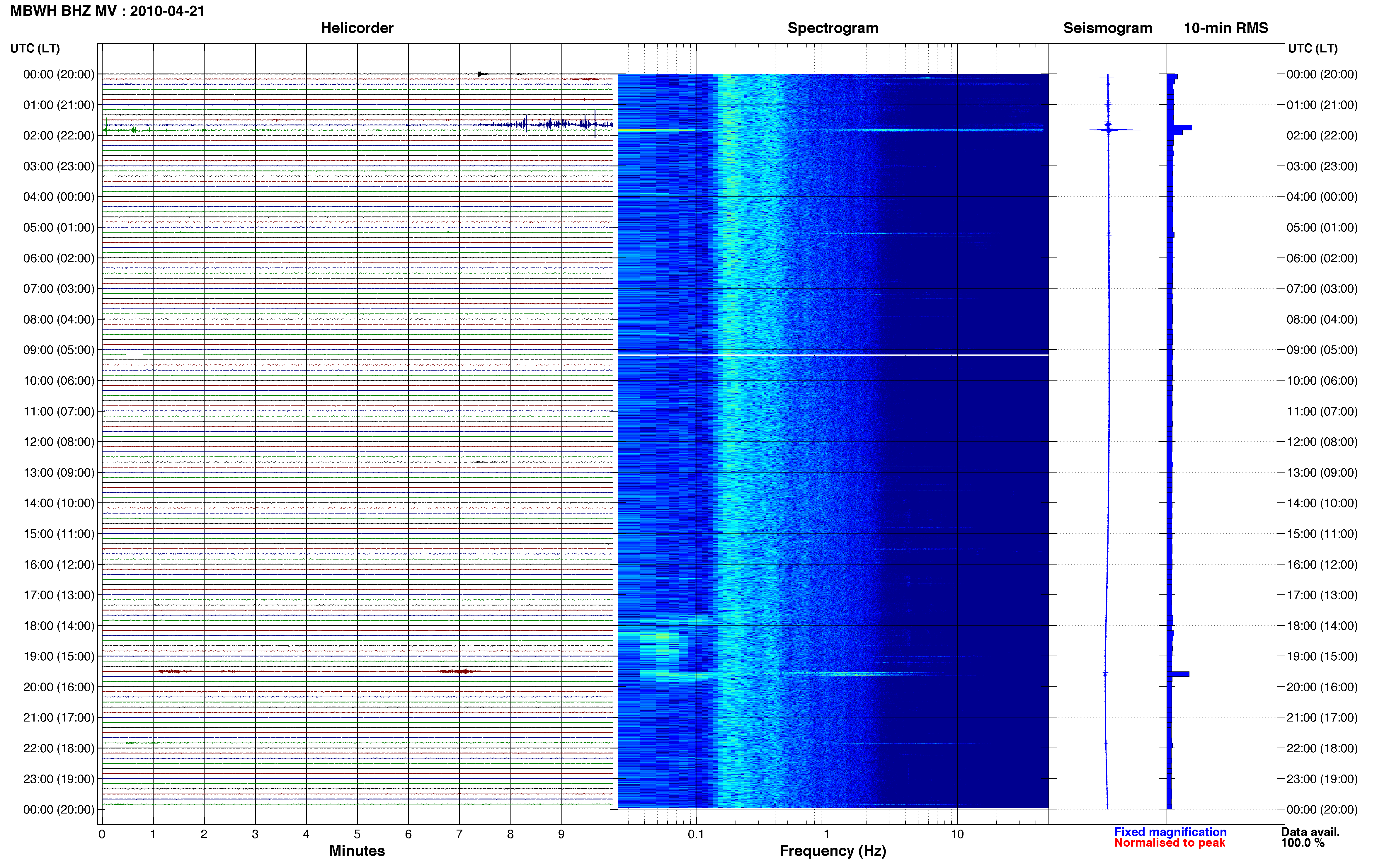
Task: Click the red event trace near 19:30
Action: [321, 671]
